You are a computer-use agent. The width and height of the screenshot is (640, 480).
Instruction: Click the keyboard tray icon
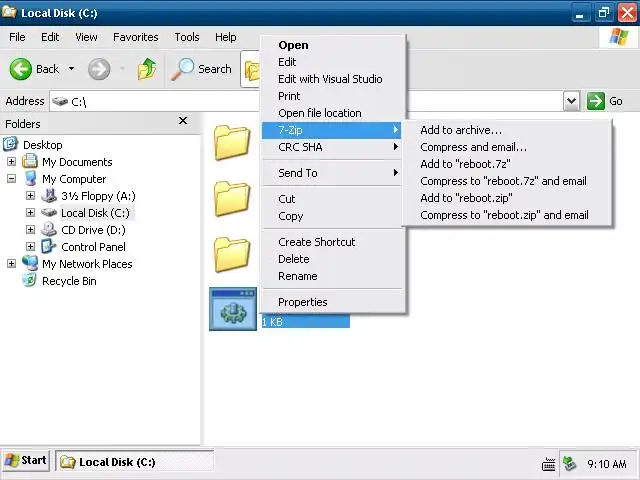[548, 464]
